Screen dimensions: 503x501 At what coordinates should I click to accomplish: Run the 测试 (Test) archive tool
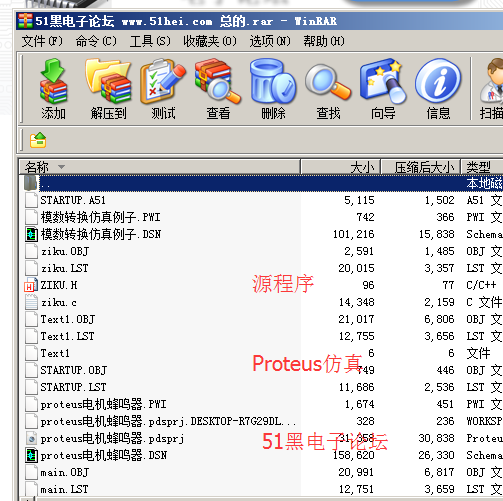pyautogui.click(x=163, y=89)
